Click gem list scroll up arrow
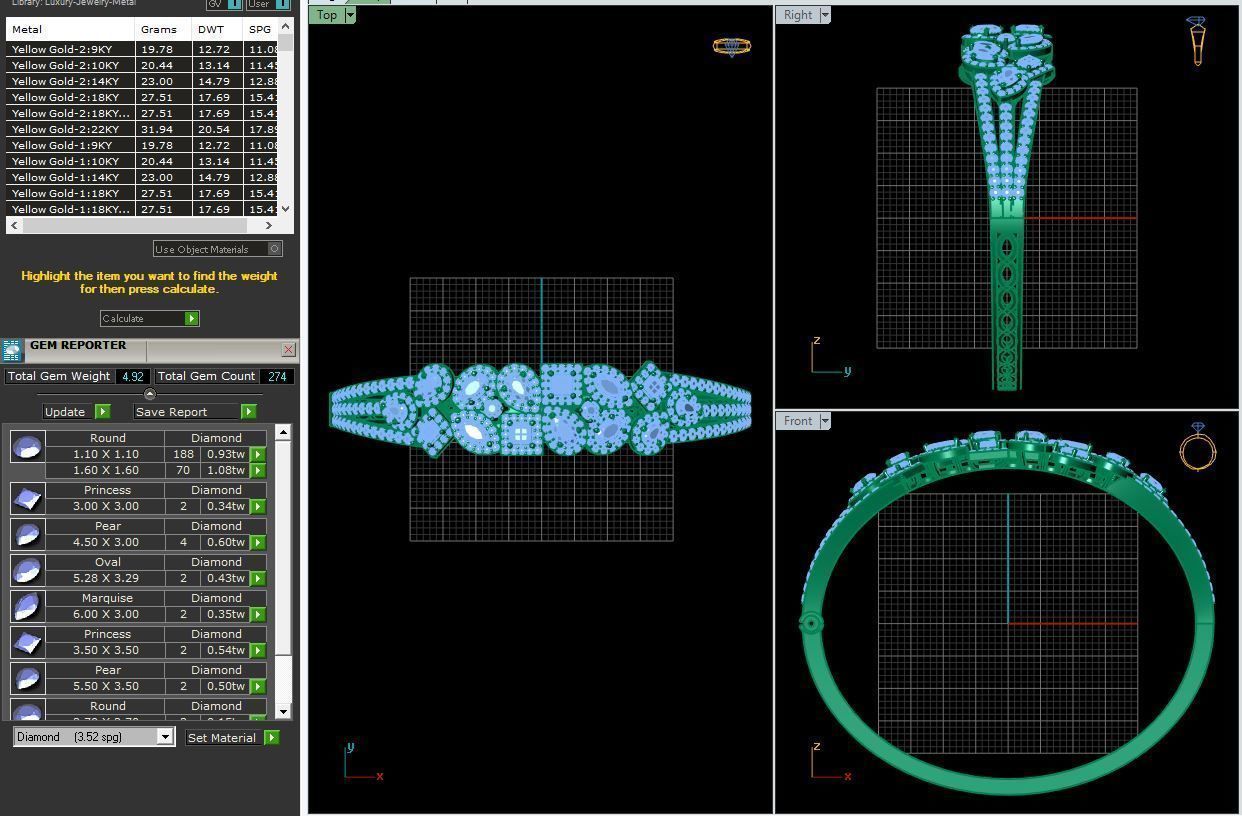The width and height of the screenshot is (1242, 816). [283, 432]
